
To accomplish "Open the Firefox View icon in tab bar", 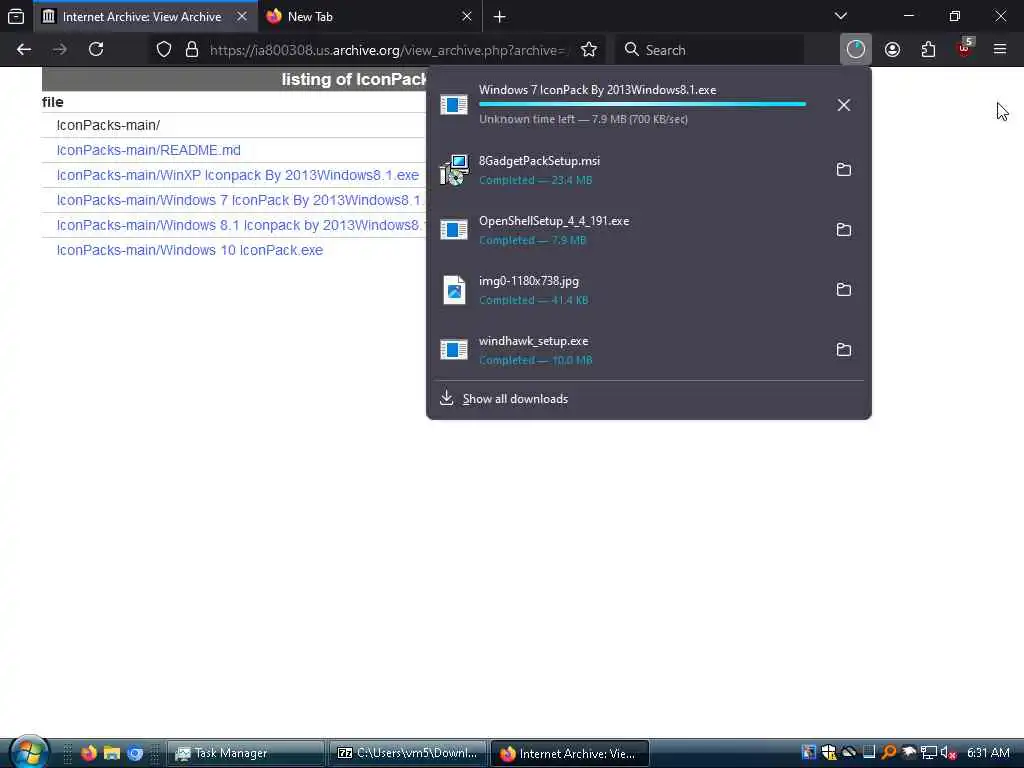I will tap(16, 16).
